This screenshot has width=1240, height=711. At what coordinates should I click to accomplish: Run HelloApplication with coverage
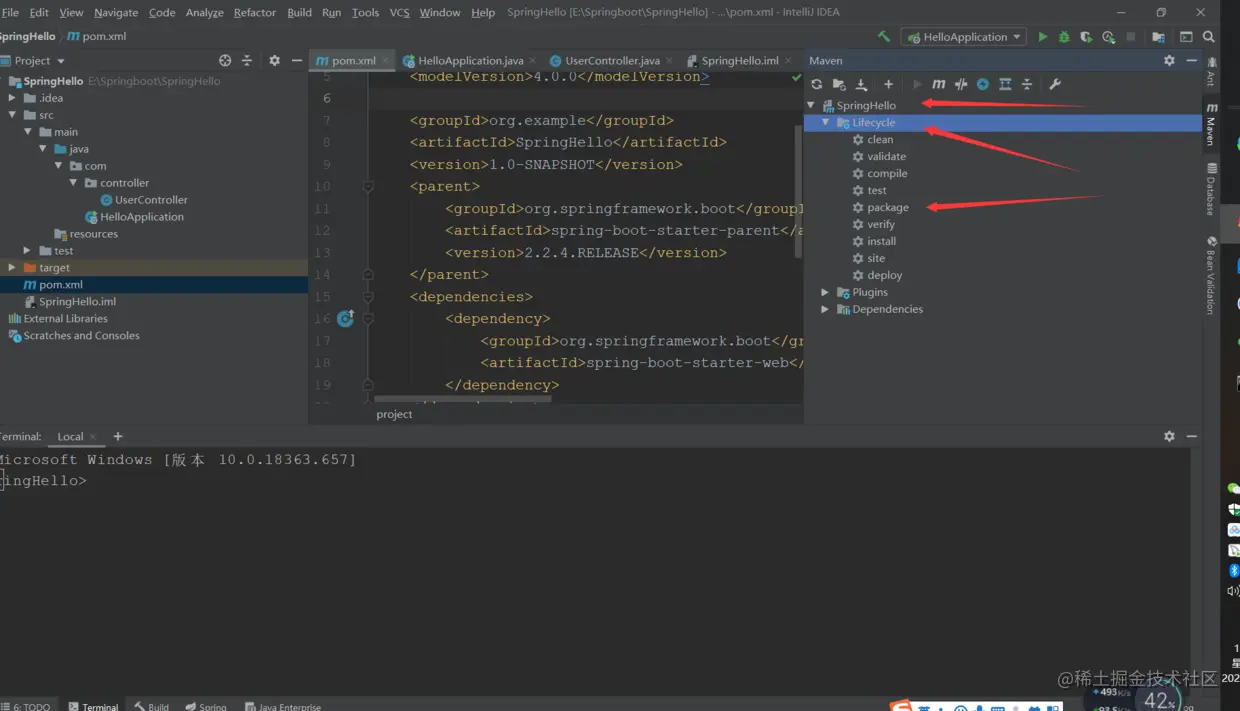pyautogui.click(x=1086, y=37)
